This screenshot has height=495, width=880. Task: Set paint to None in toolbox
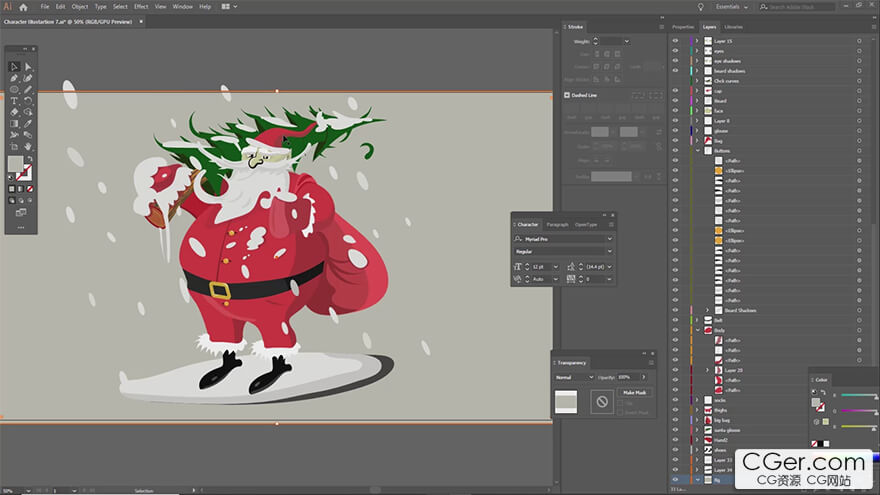(30, 189)
